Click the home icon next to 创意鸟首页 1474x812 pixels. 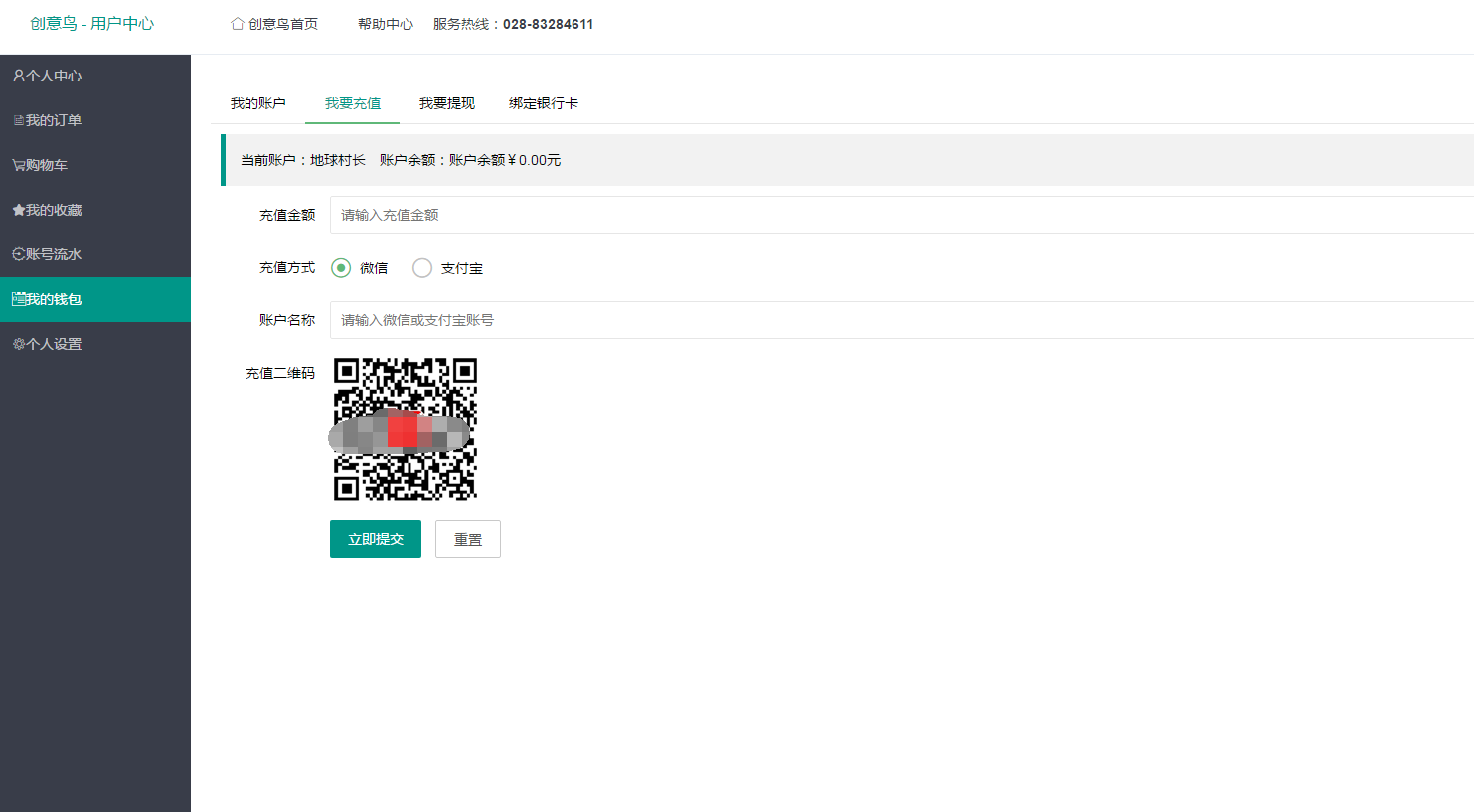(x=238, y=24)
